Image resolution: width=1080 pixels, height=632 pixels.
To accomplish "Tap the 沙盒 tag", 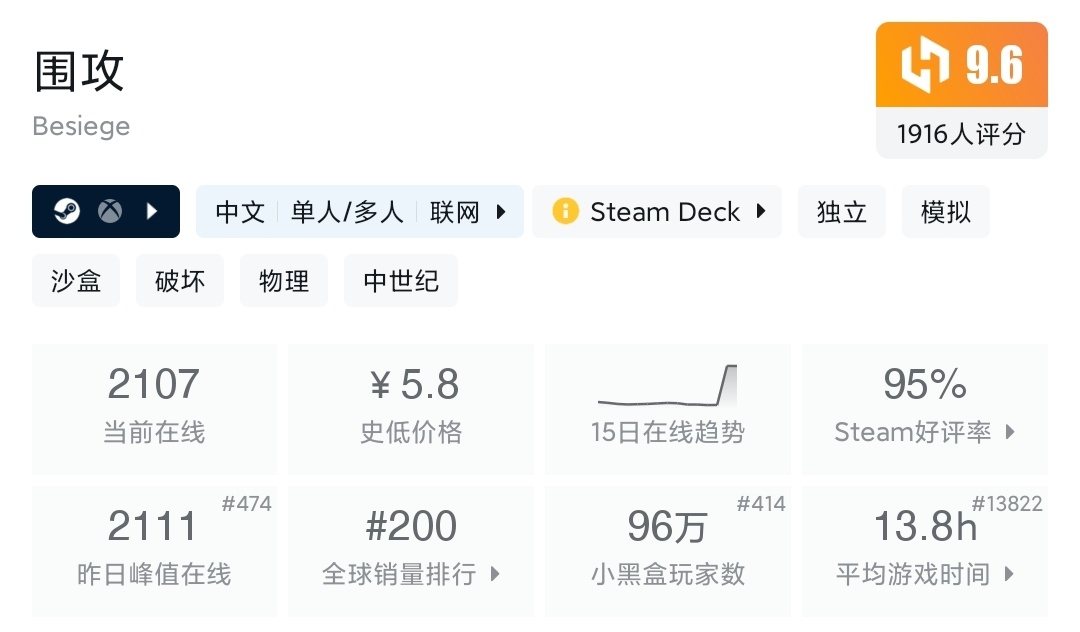I will 76,281.
